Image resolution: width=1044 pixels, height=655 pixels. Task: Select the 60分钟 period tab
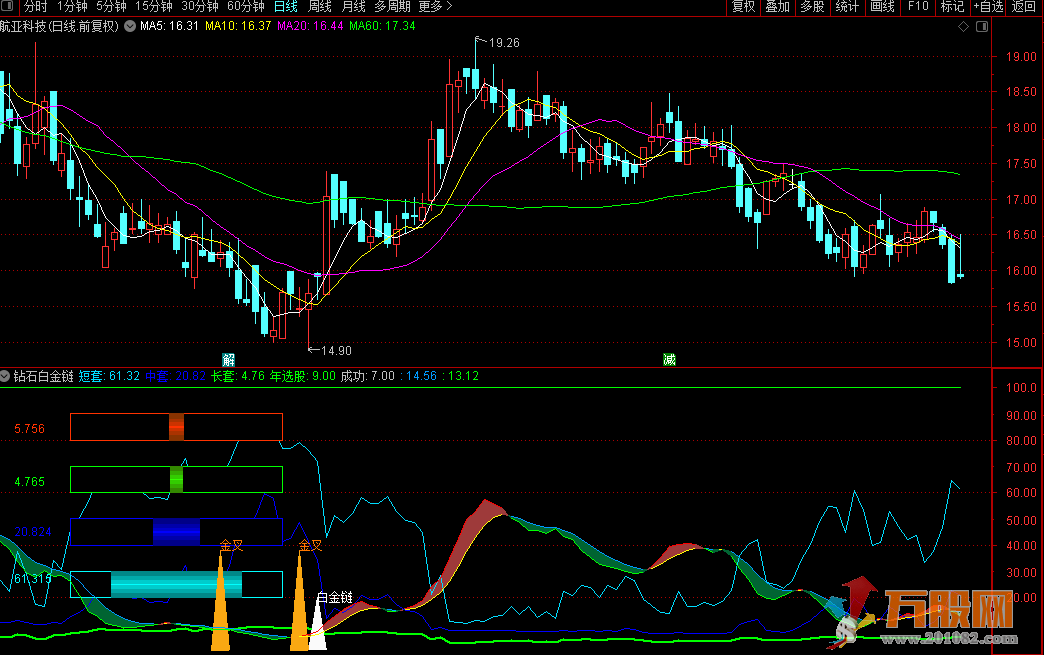coord(246,7)
